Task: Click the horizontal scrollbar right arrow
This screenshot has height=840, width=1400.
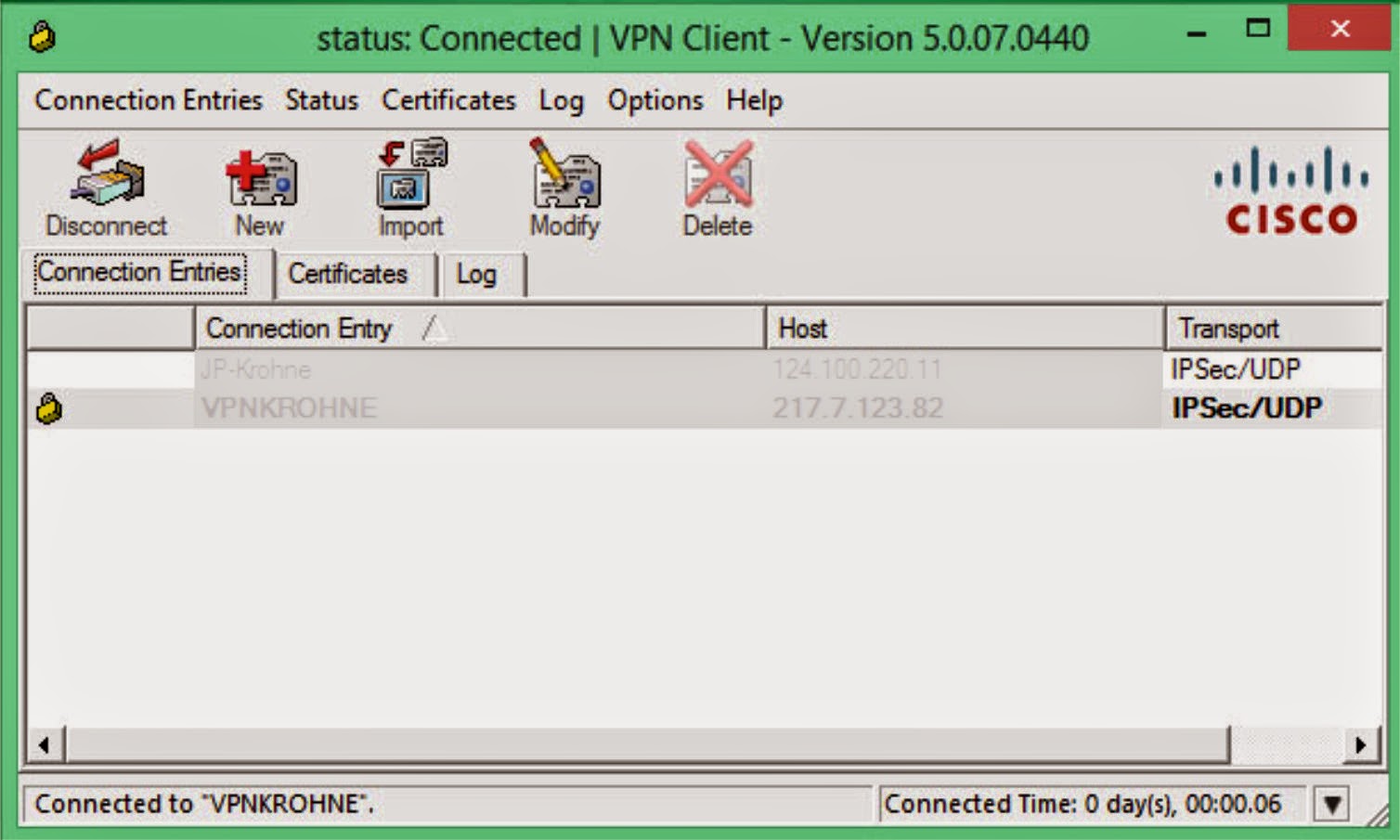Action: 1362,744
